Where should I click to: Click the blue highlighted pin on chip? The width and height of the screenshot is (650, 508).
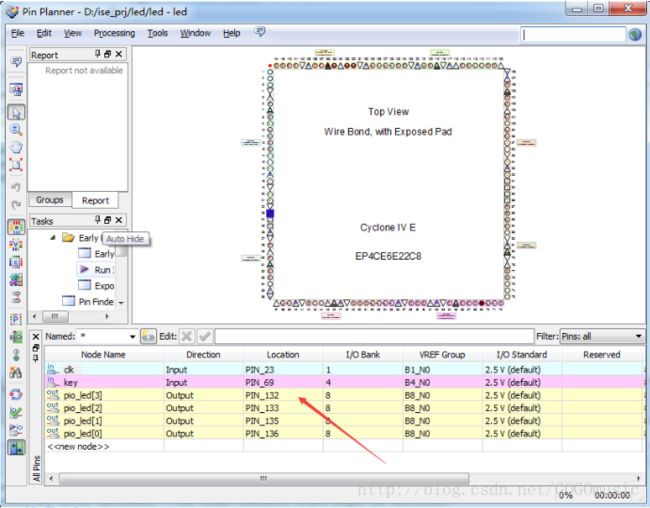[x=270, y=214]
